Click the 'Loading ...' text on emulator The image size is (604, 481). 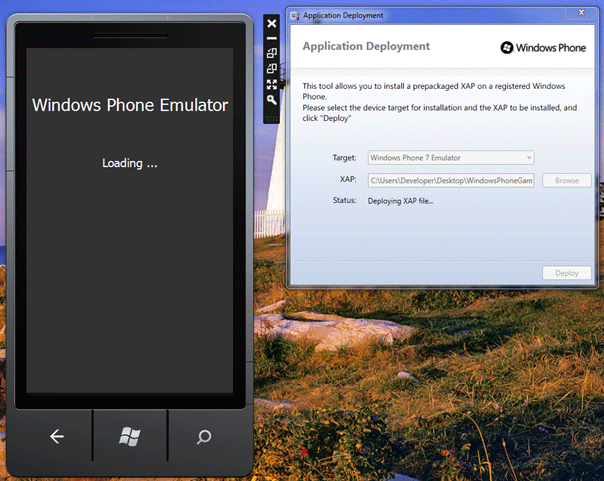130,163
